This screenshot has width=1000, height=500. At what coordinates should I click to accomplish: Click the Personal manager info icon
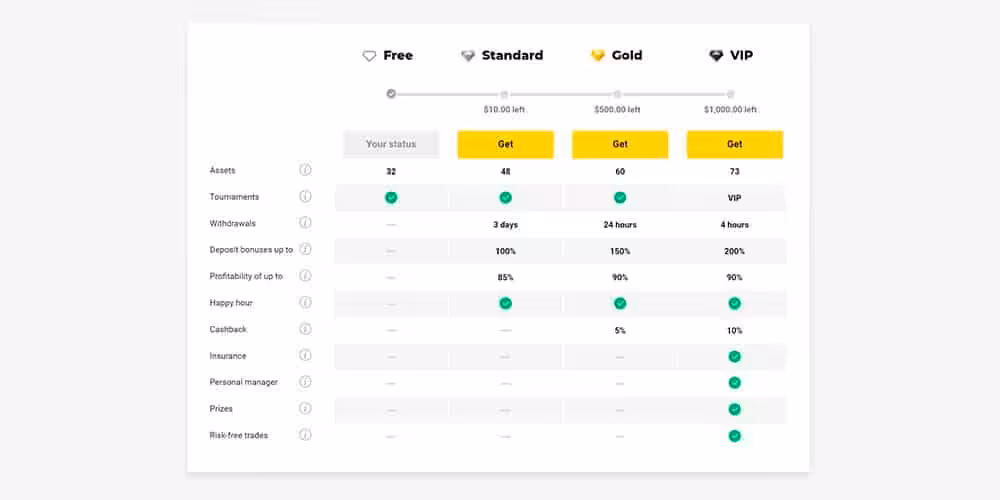[305, 382]
